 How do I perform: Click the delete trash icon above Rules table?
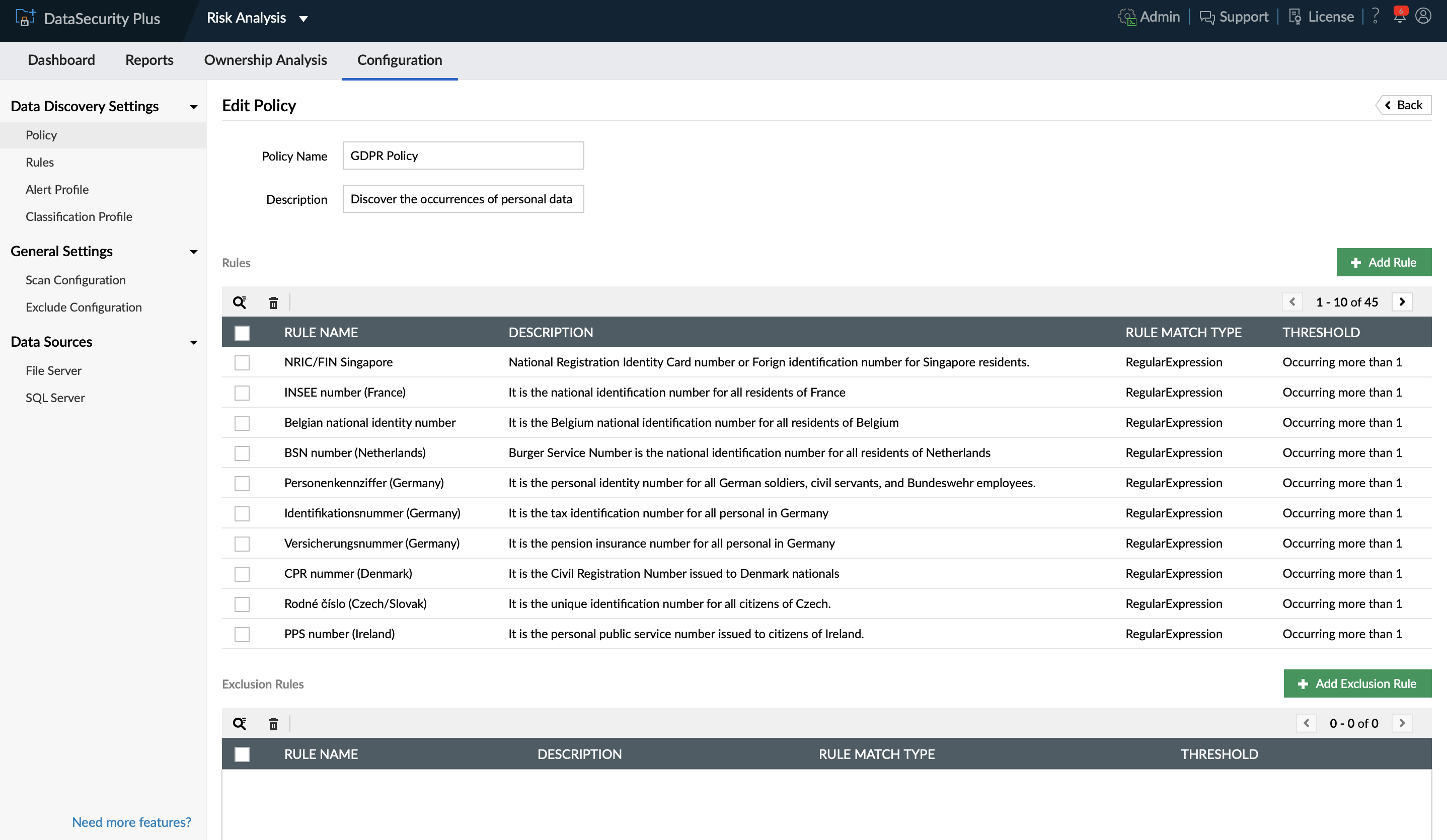[x=273, y=302]
